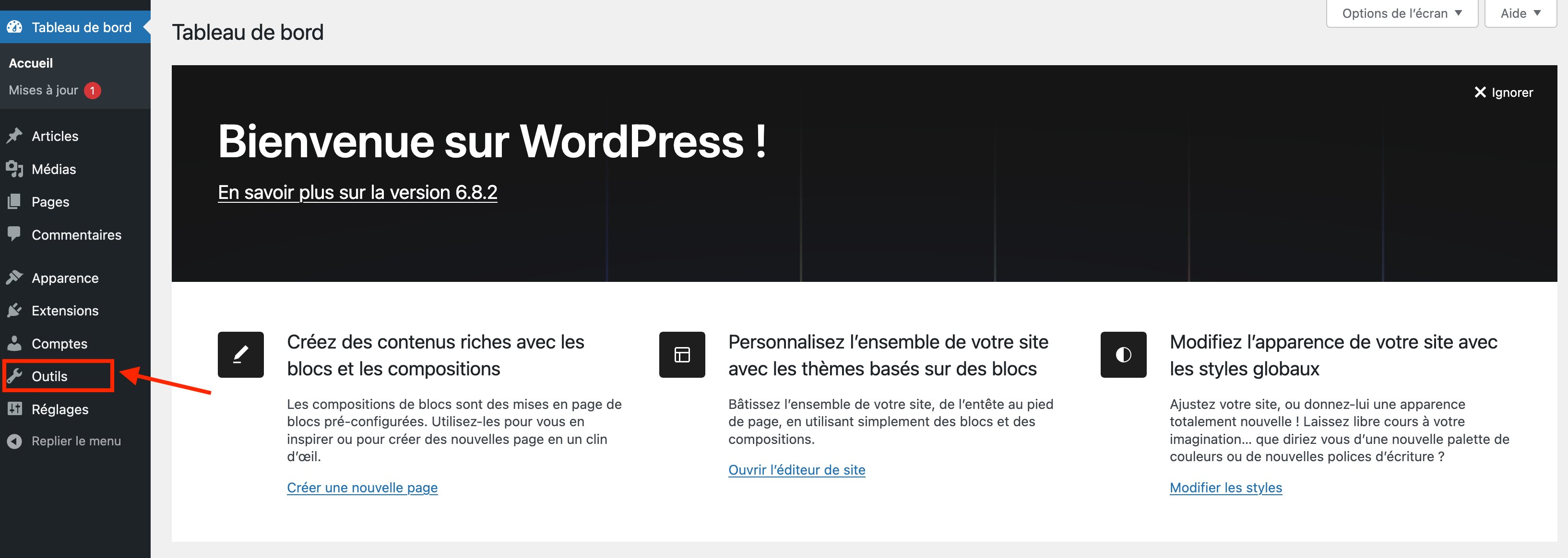Follow the Ouvrir l'éditeur de site link

[796, 470]
